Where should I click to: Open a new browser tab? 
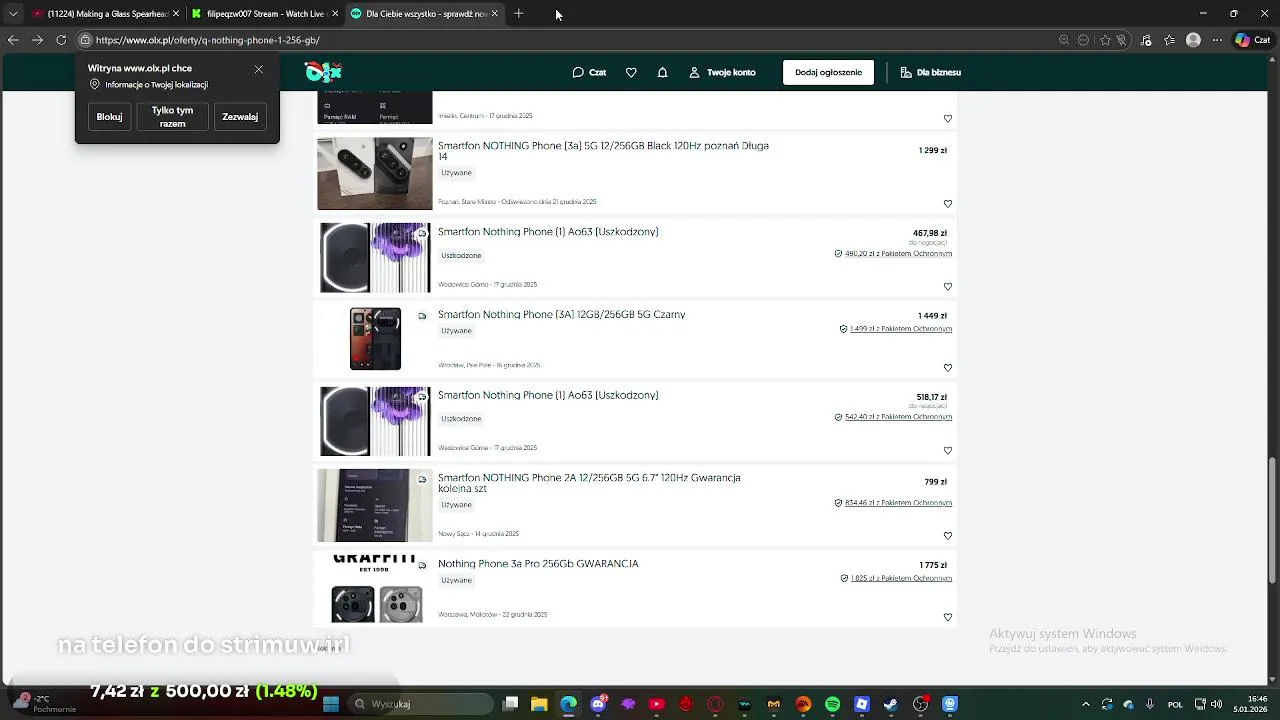518,14
